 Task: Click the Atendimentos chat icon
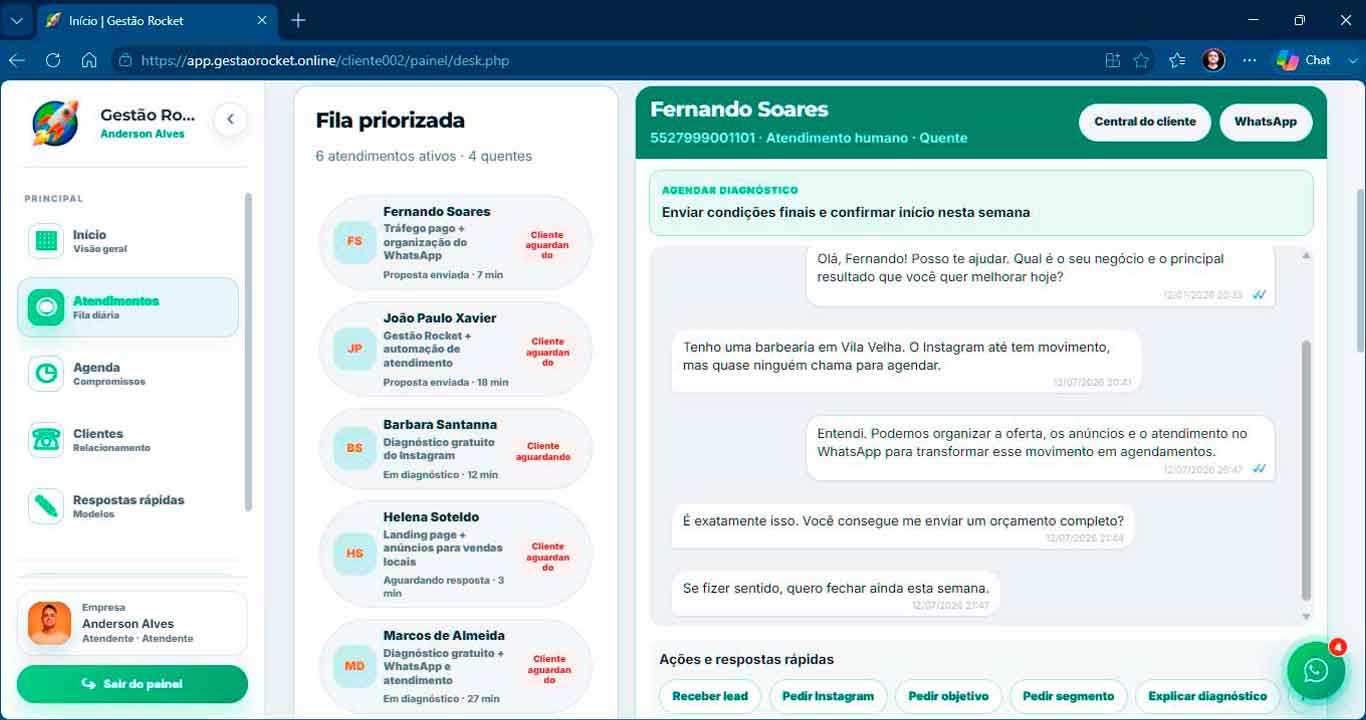pos(46,307)
